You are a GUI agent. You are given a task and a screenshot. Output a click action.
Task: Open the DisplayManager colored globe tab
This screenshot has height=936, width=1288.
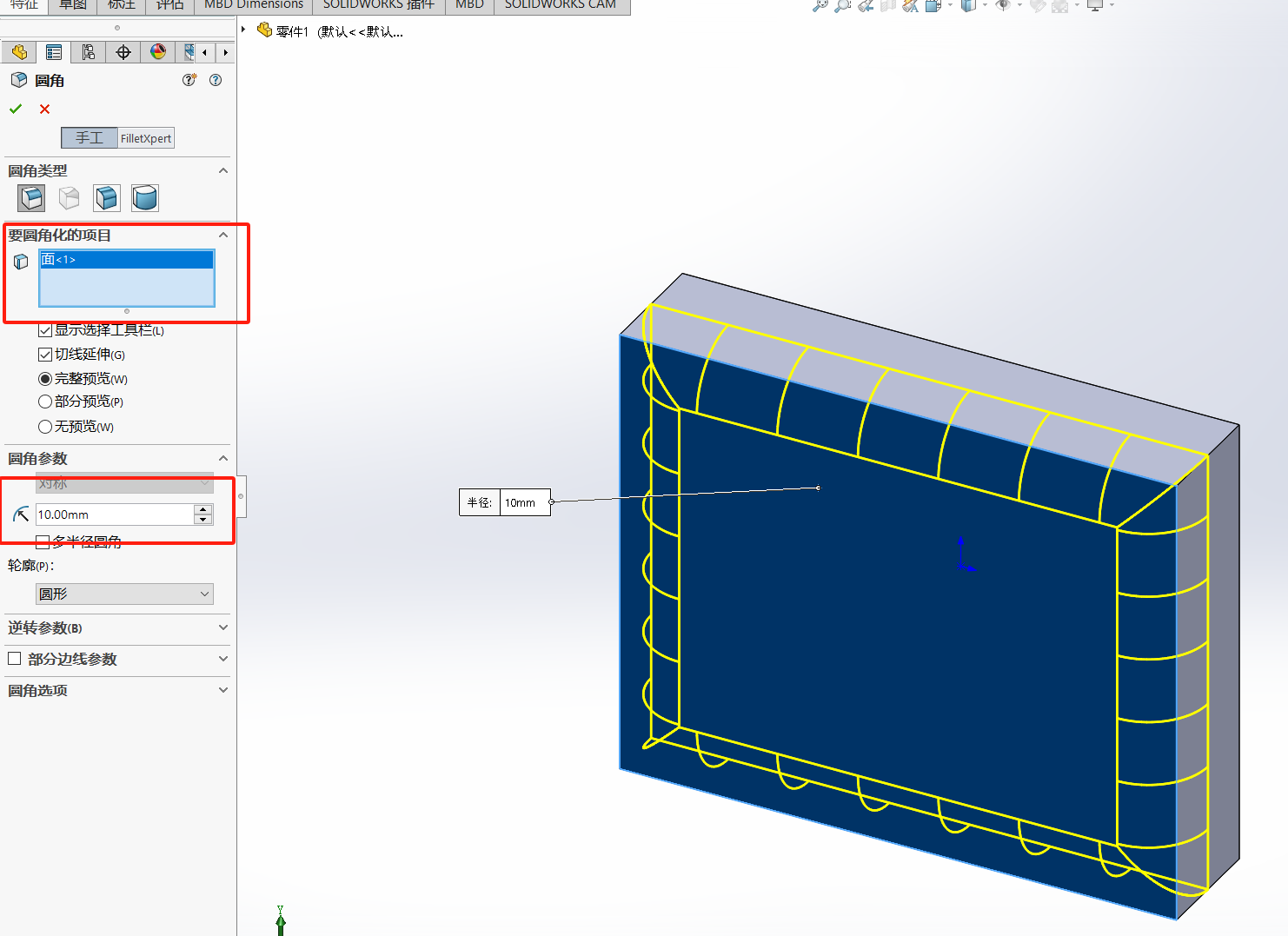[158, 52]
